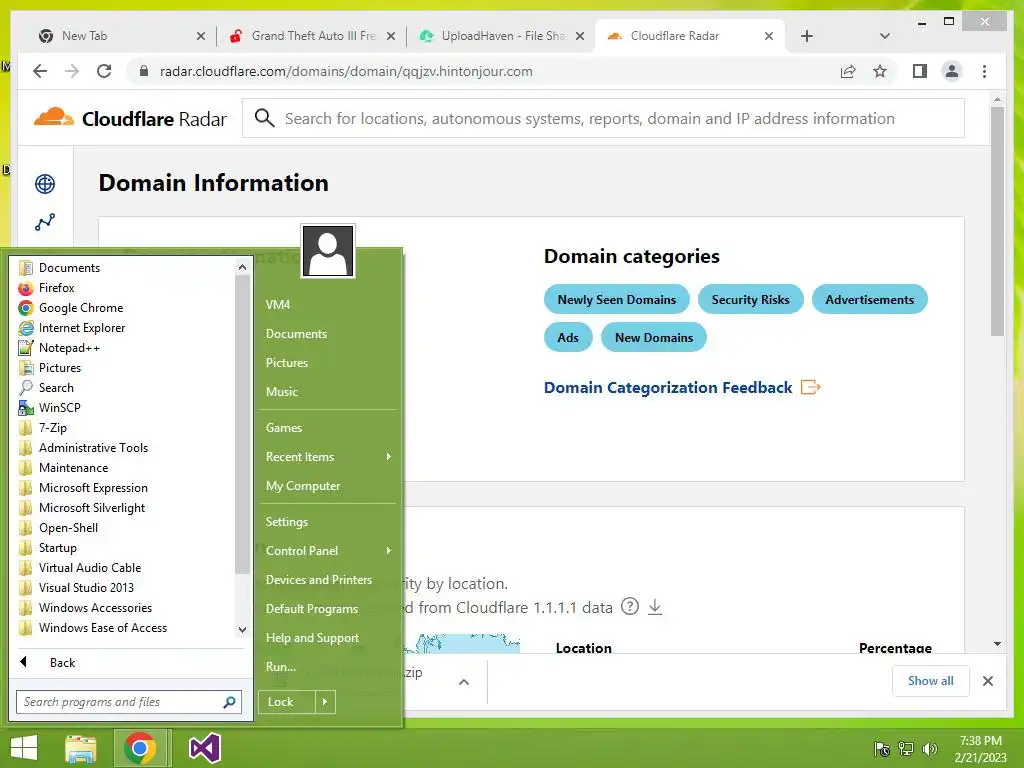Click the search magnifier in start menu box
This screenshot has height=768, width=1024.
(x=229, y=702)
